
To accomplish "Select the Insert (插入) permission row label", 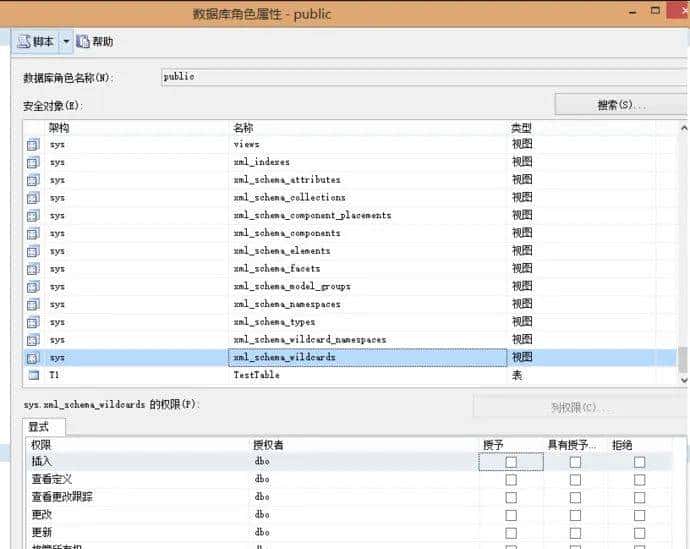I will (x=42, y=461).
